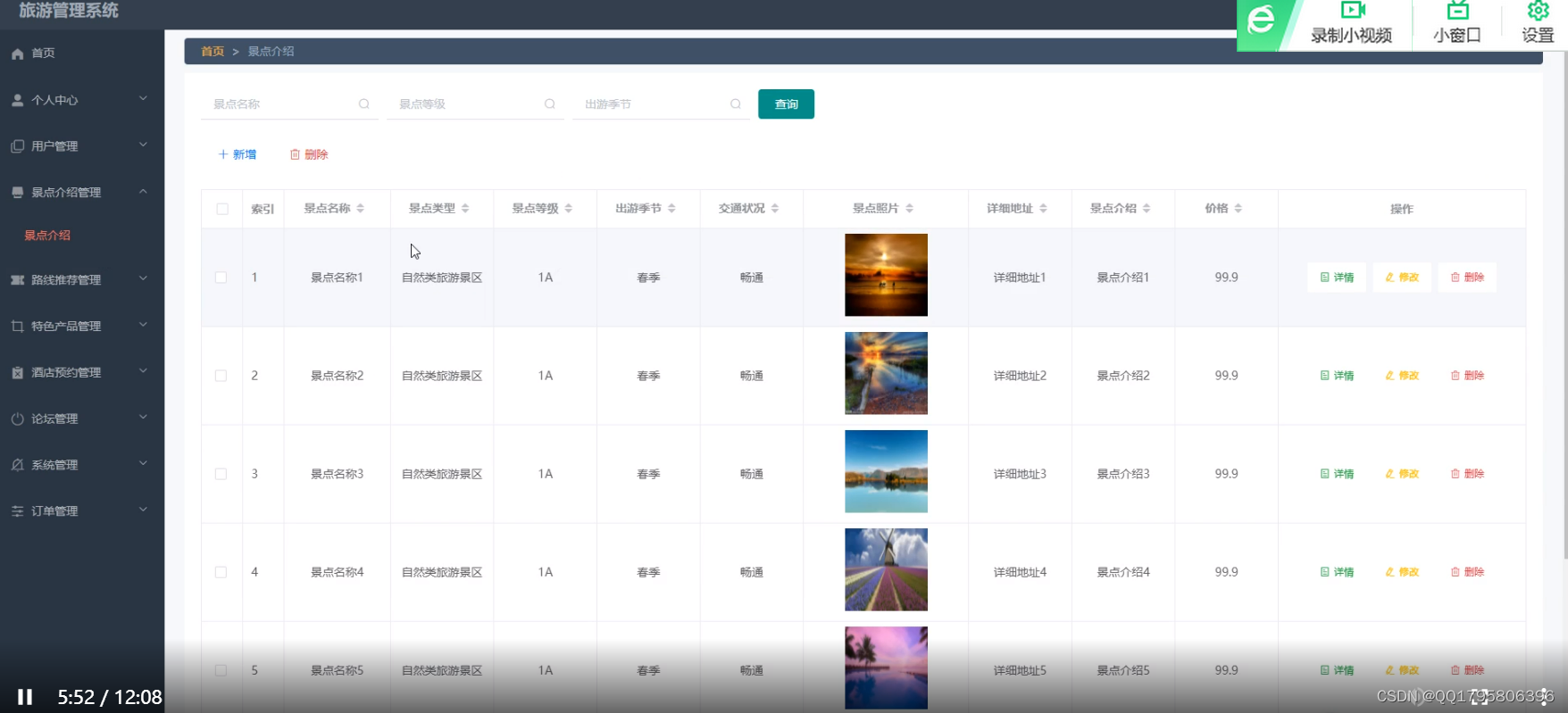This screenshot has width=1568, height=713.
Task: Click the search icon in the 景点名称 field
Action: [364, 104]
